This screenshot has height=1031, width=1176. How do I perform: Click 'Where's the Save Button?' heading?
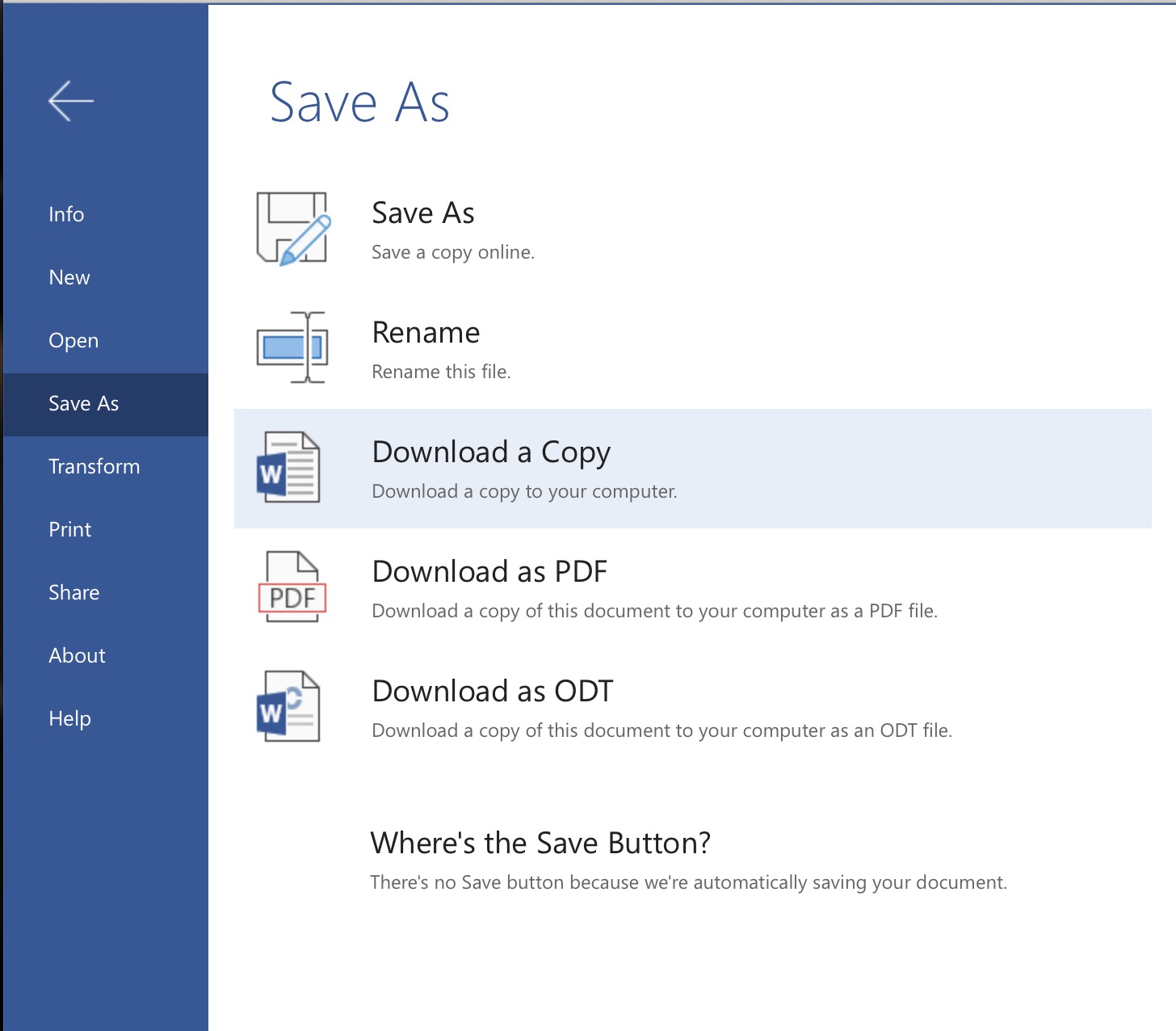pos(540,844)
